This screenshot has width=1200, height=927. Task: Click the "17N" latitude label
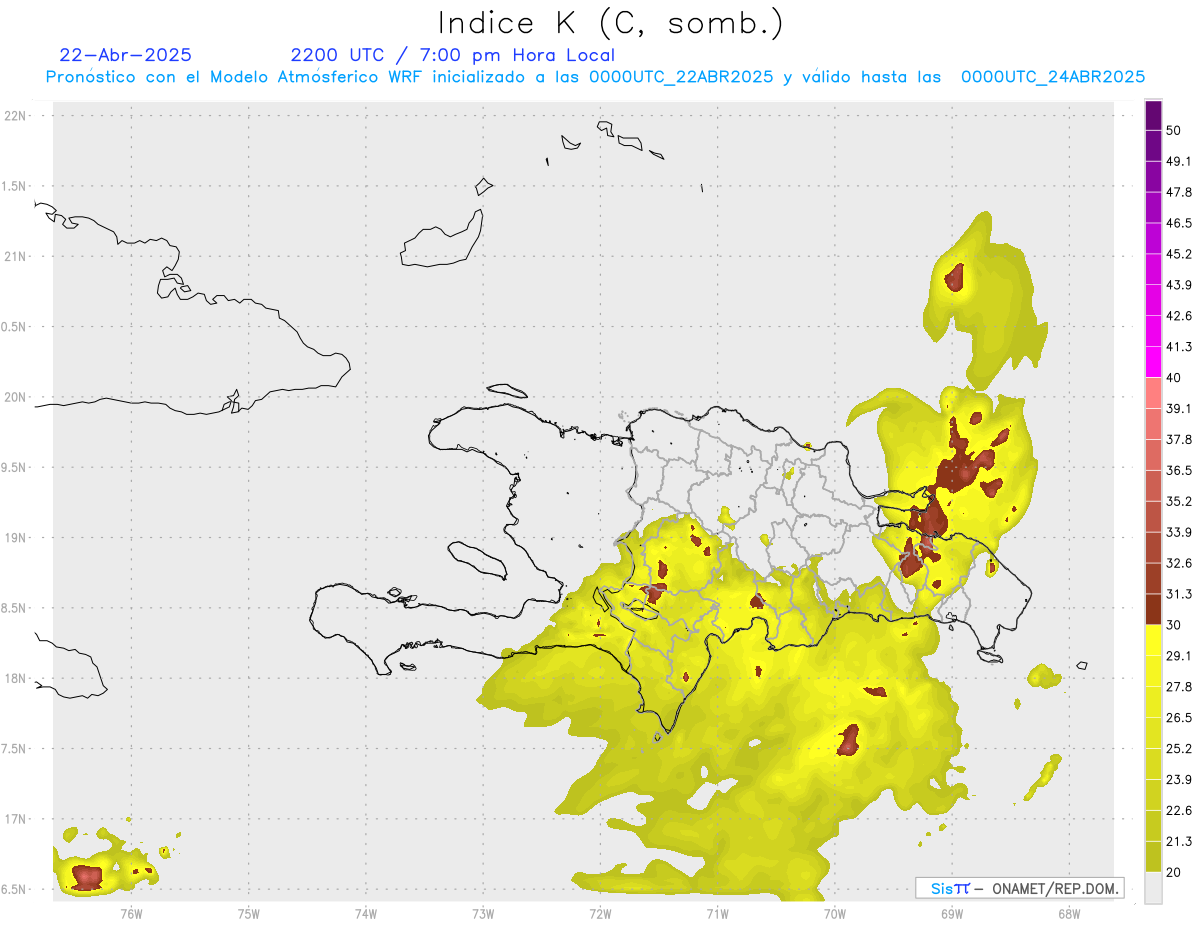click(16, 819)
